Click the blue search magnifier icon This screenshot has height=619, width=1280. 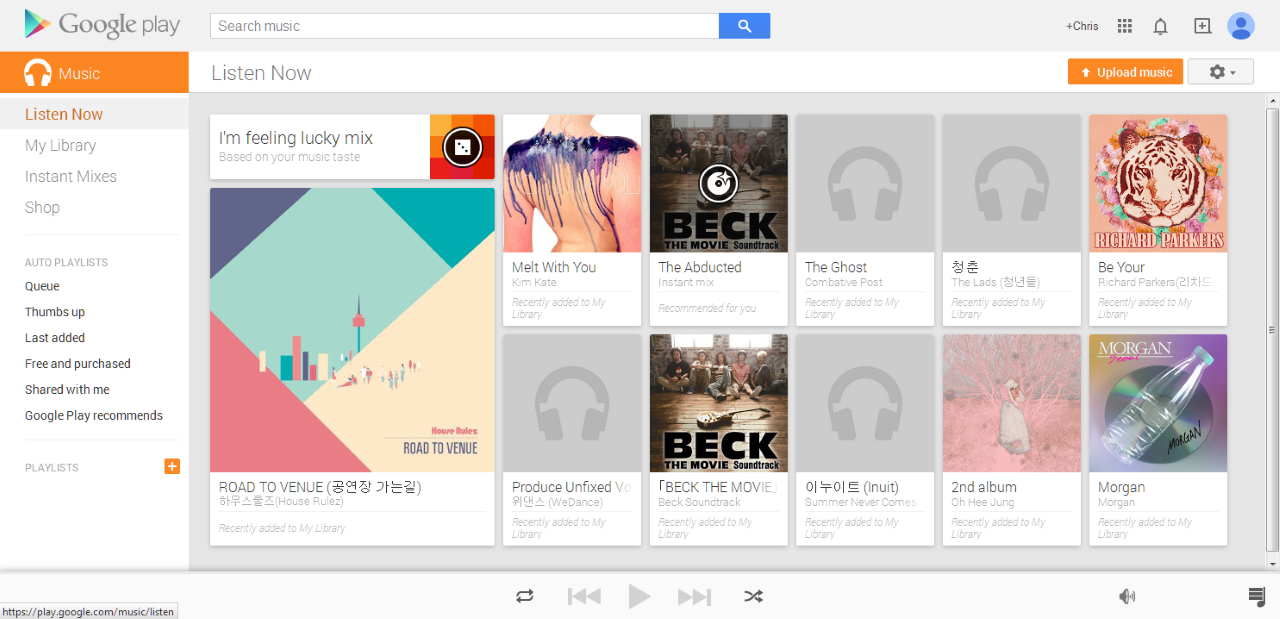point(744,25)
